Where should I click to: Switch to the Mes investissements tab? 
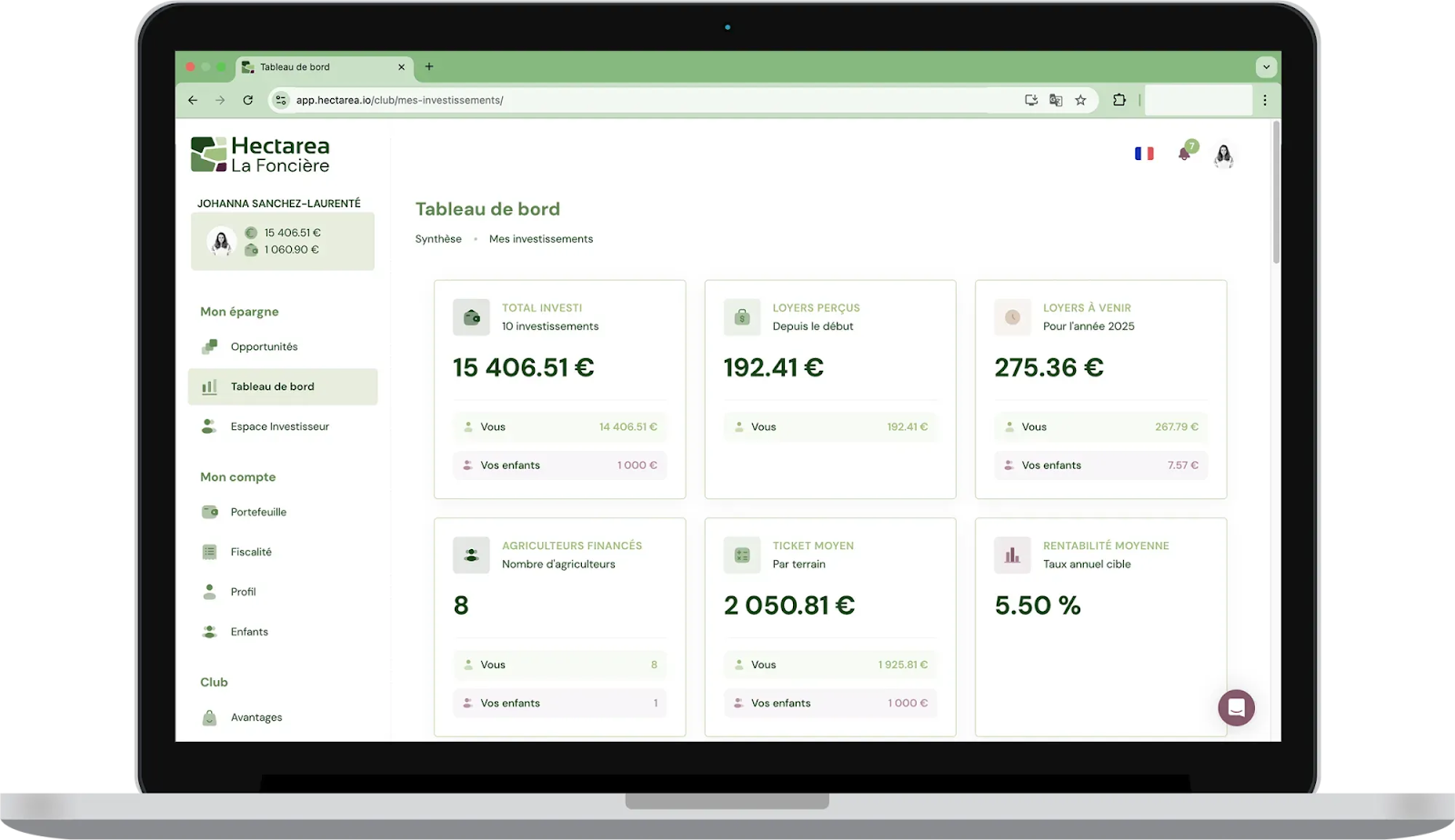541,239
